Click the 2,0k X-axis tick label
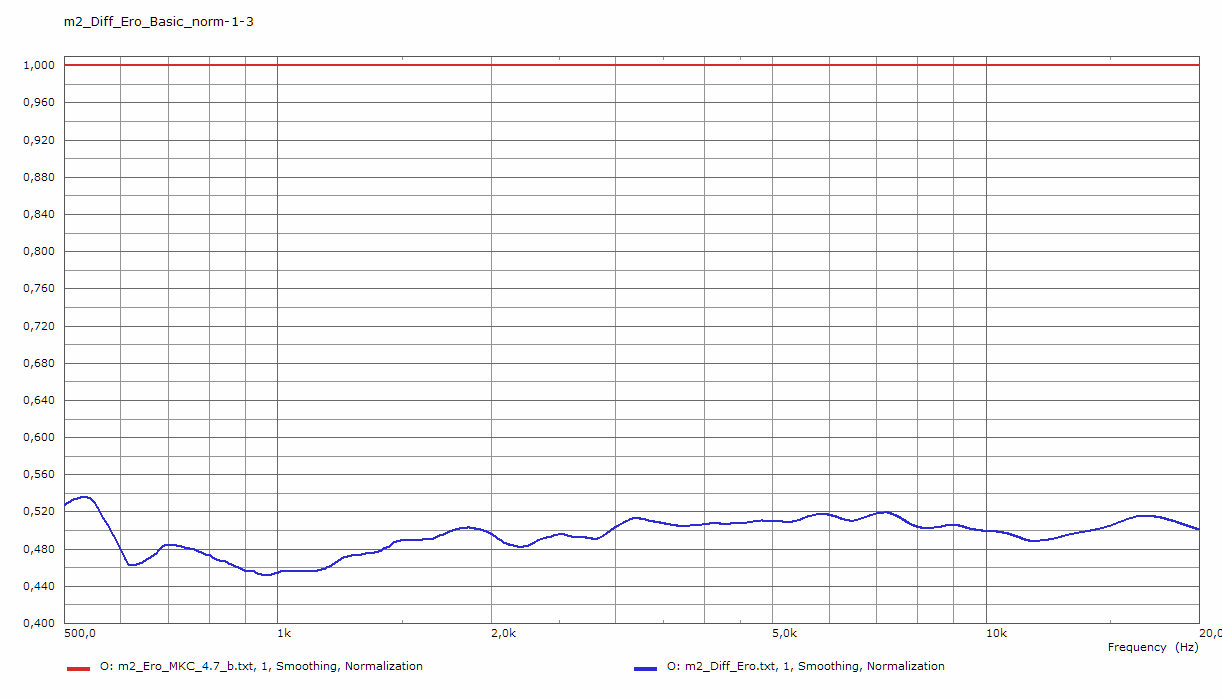Screen dimensions: 1222x699 [x=503, y=634]
